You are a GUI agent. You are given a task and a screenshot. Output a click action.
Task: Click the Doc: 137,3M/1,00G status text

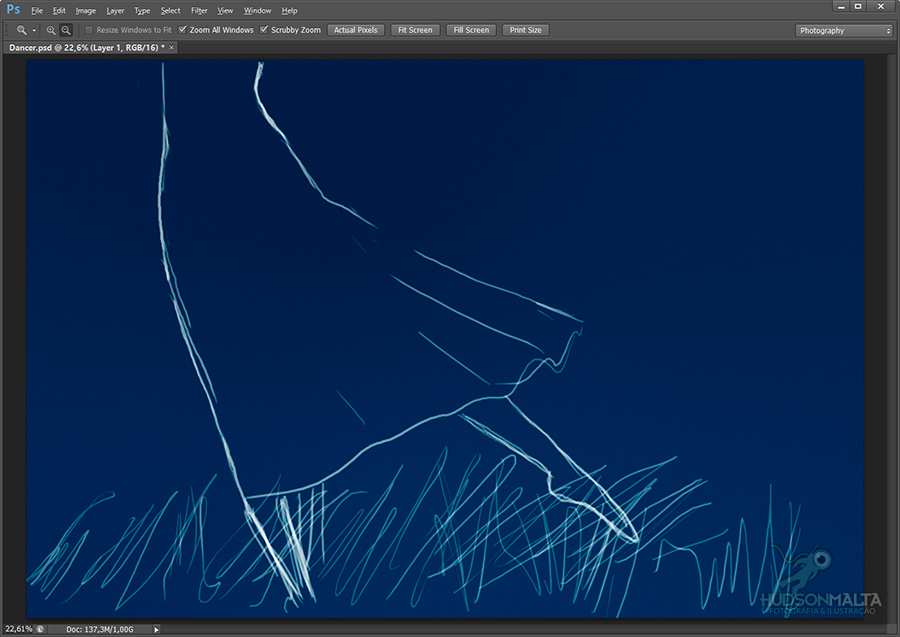click(100, 630)
